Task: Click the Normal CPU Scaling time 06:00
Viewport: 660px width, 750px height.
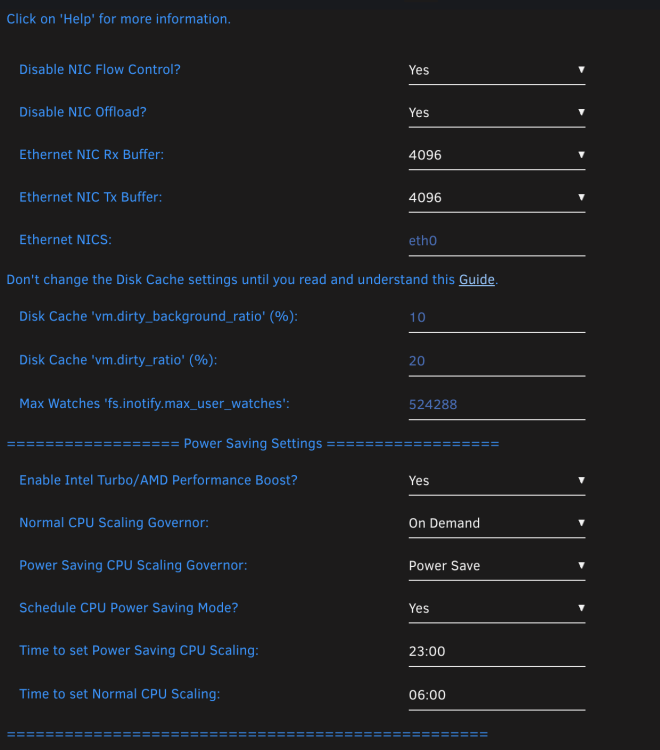Action: click(x=497, y=695)
